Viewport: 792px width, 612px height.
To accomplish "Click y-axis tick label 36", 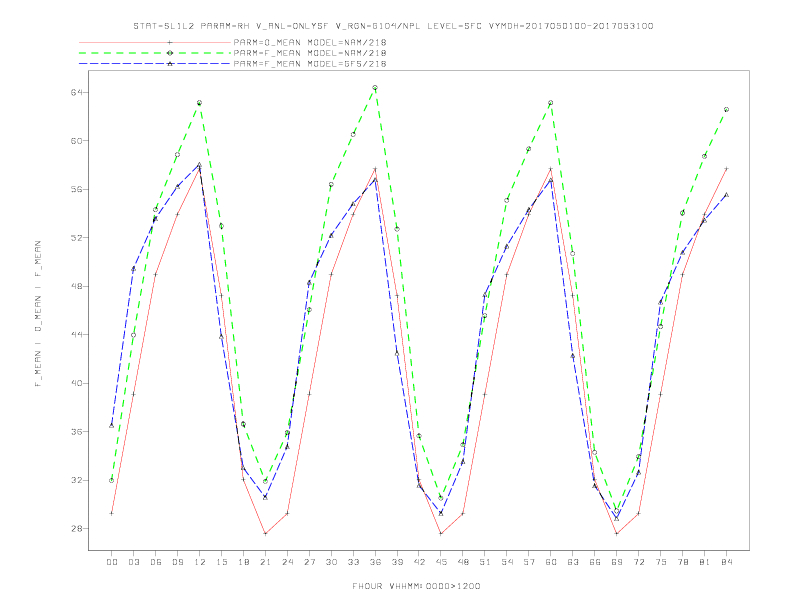I will pyautogui.click(x=76, y=432).
